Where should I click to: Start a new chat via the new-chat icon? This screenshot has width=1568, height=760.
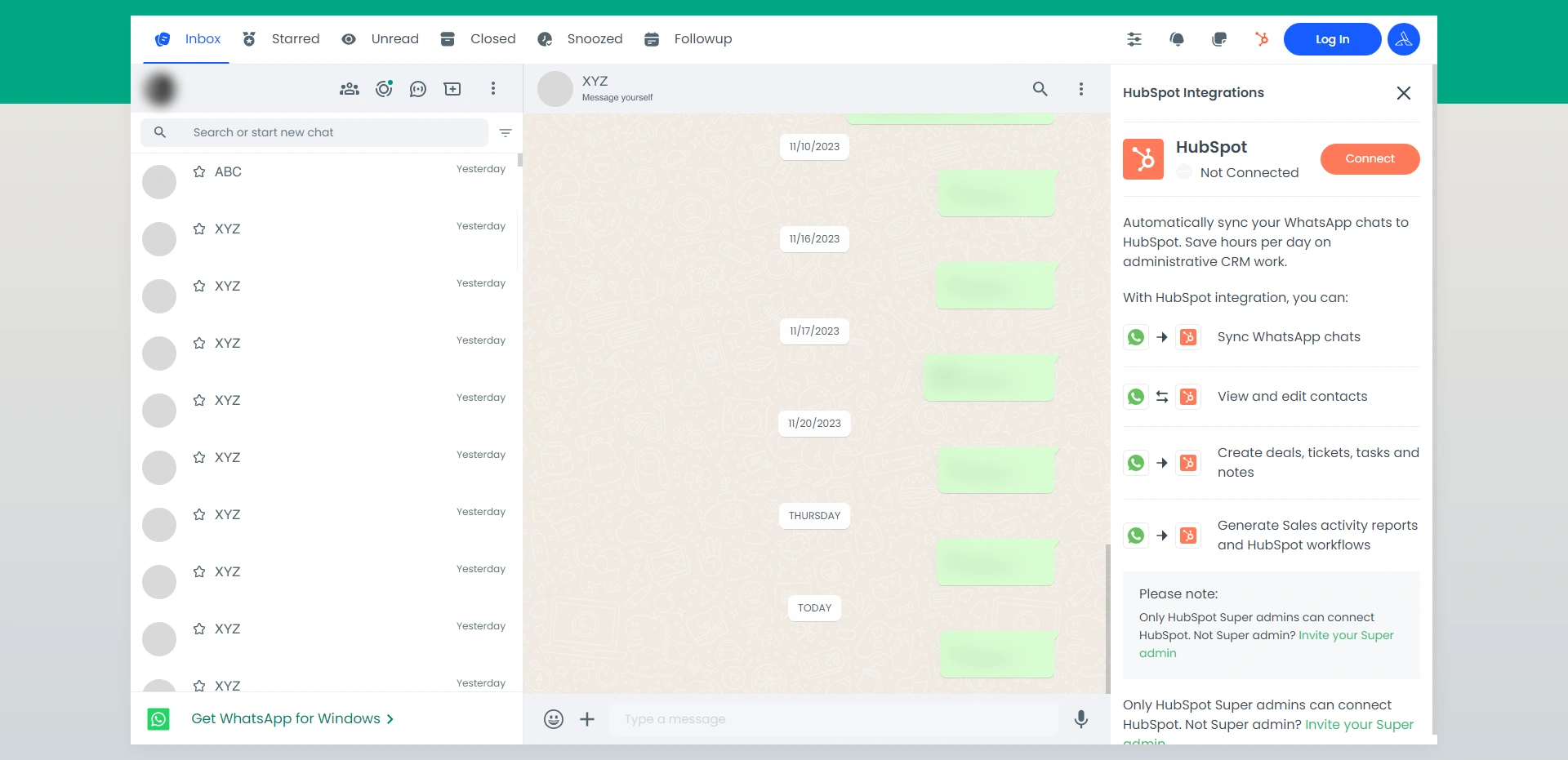(x=452, y=88)
